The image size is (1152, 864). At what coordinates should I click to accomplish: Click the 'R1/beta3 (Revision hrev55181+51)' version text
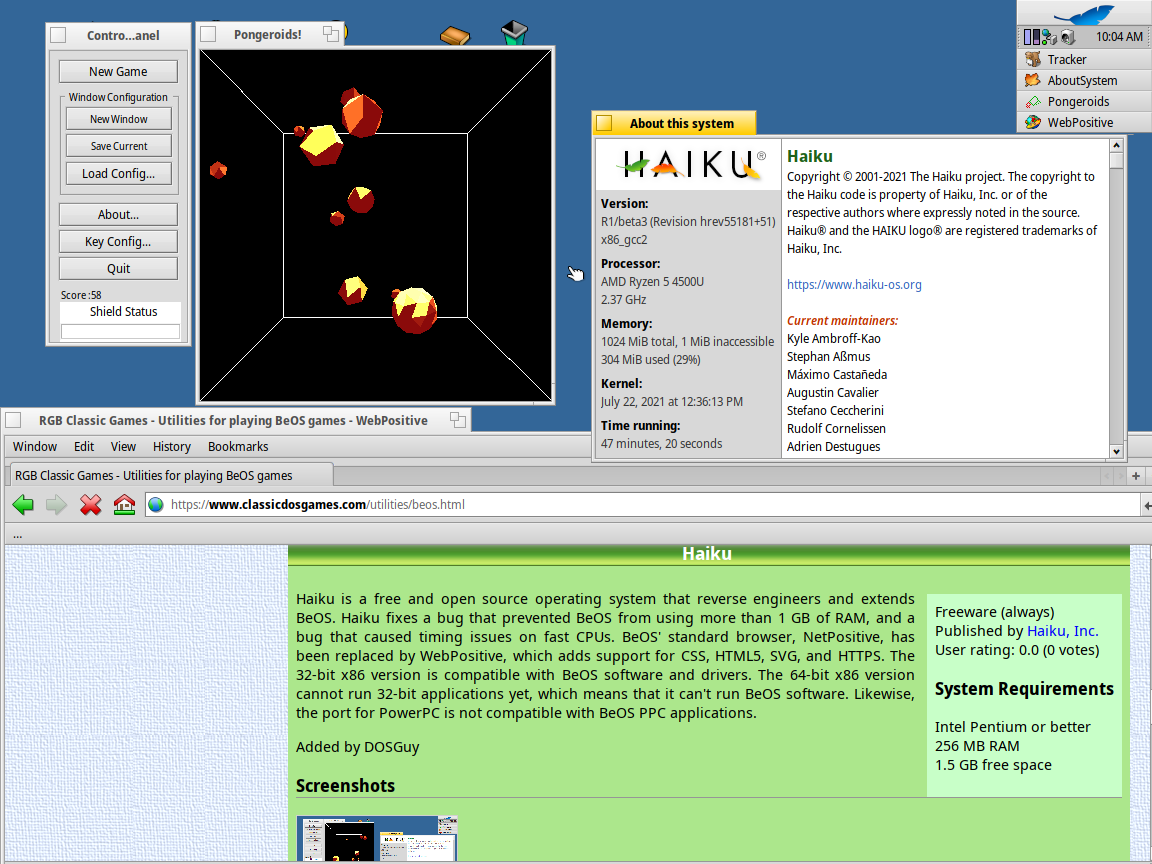pyautogui.click(x=688, y=221)
